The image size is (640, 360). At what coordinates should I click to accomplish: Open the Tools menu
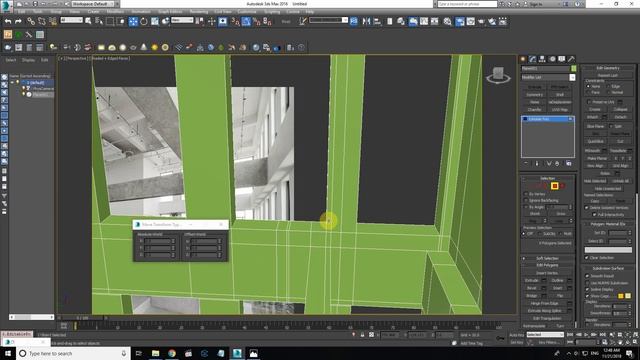click(x=38, y=12)
